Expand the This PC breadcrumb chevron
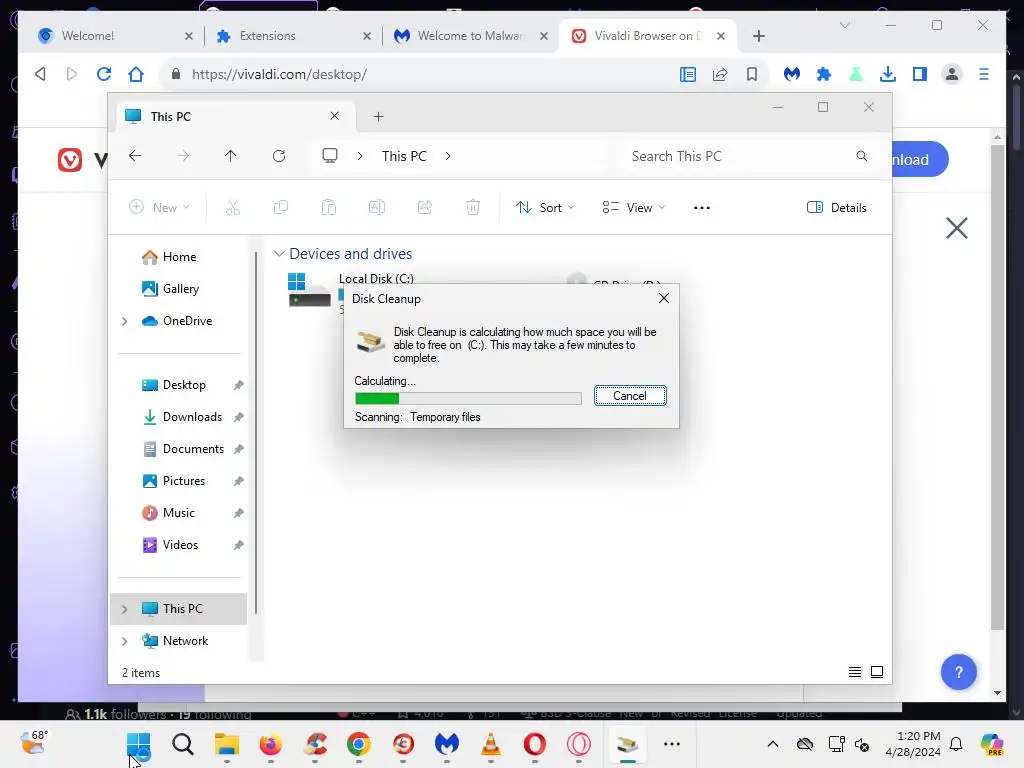This screenshot has height=768, width=1024. pos(448,156)
